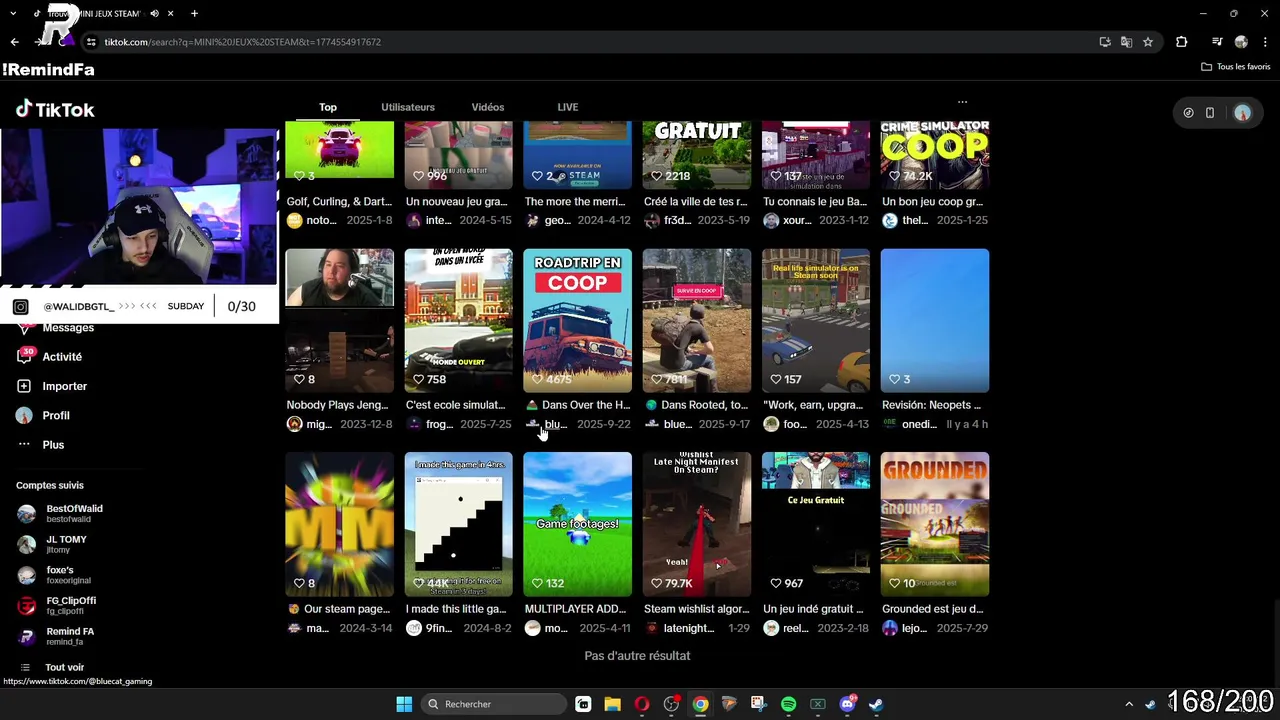Click caption 'Revisión: Neopets ...'

point(931,405)
